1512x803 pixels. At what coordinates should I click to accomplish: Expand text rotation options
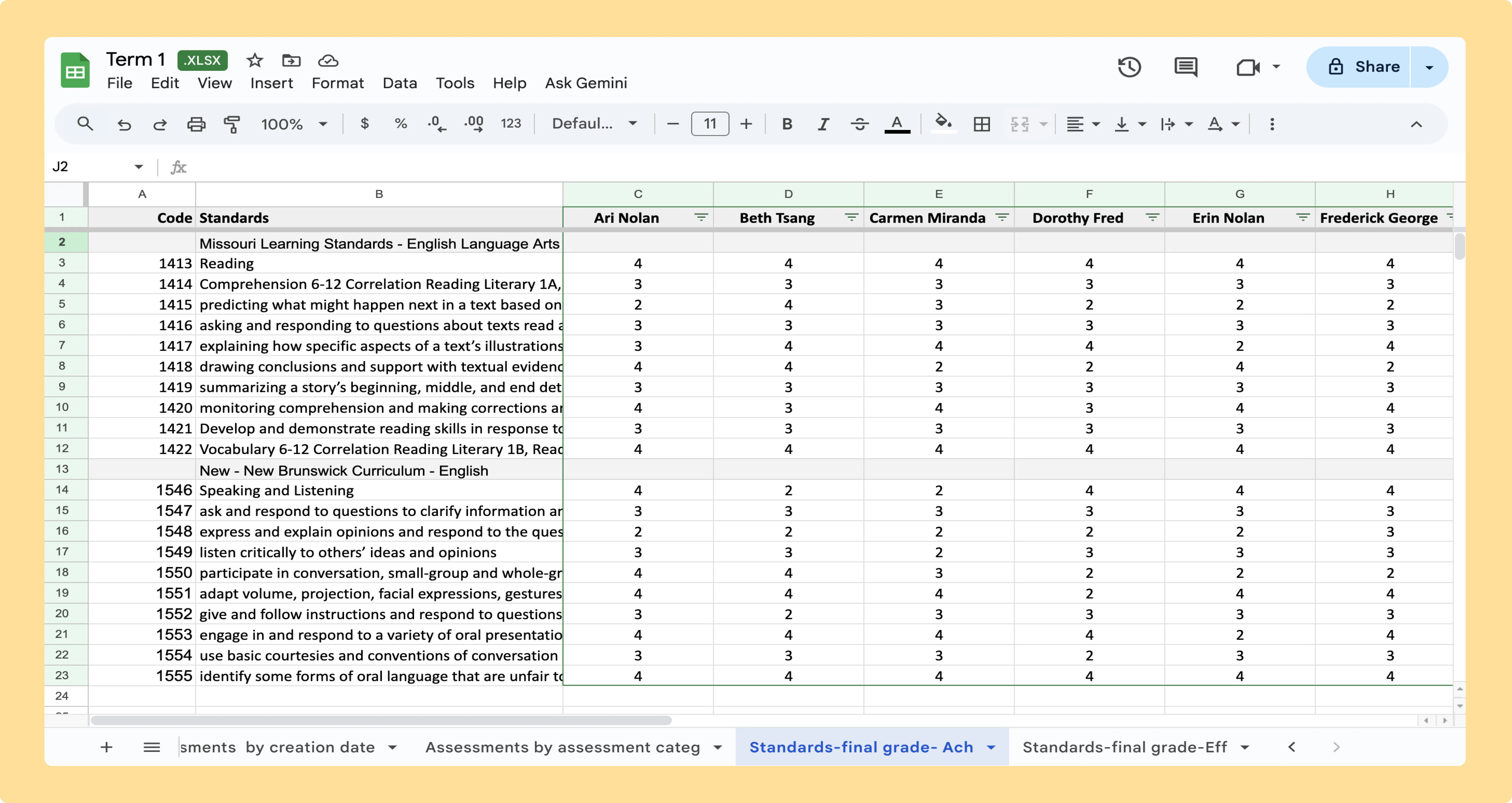coord(1236,124)
